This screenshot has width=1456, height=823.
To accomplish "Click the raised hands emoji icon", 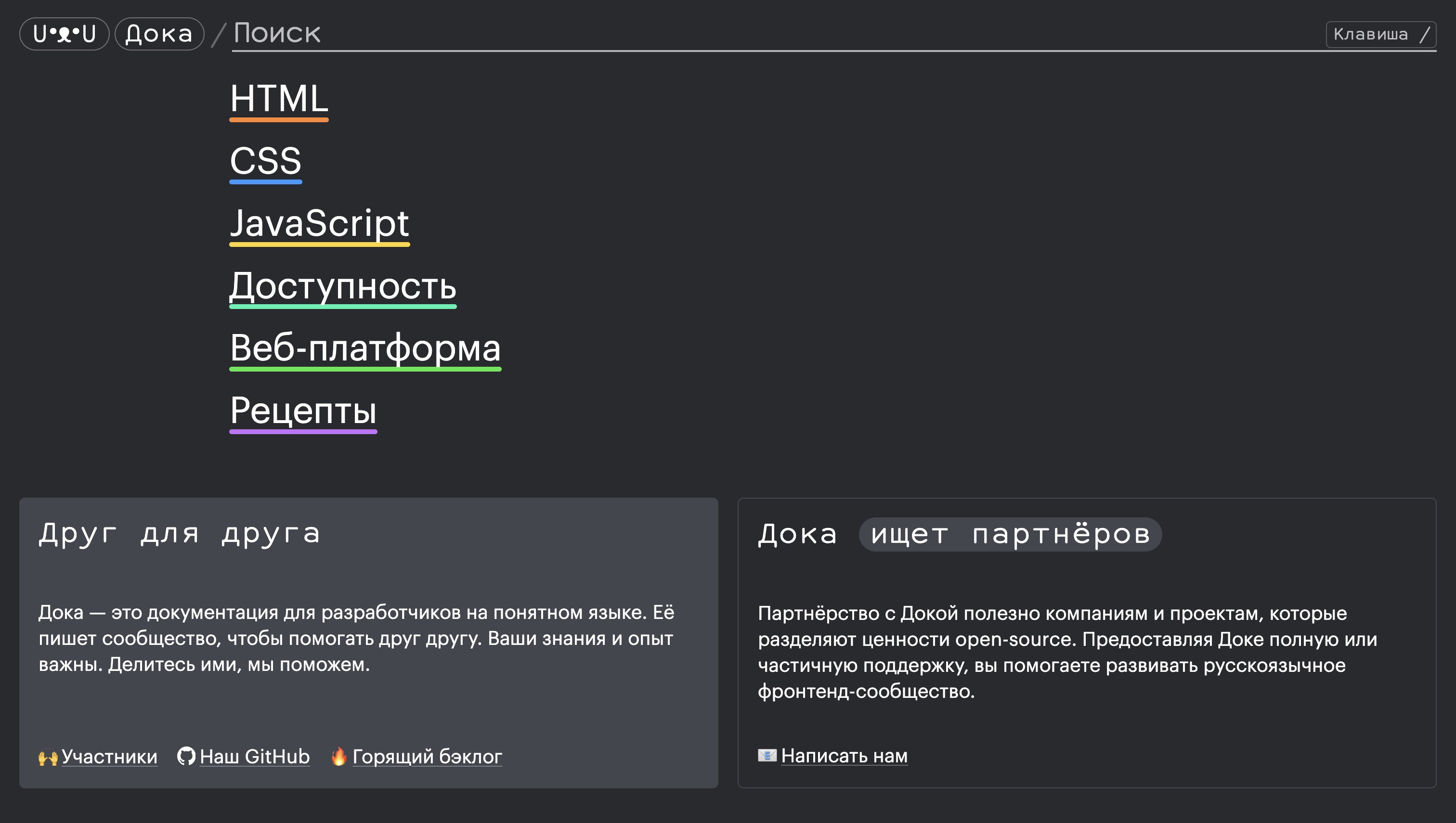I will (x=48, y=757).
